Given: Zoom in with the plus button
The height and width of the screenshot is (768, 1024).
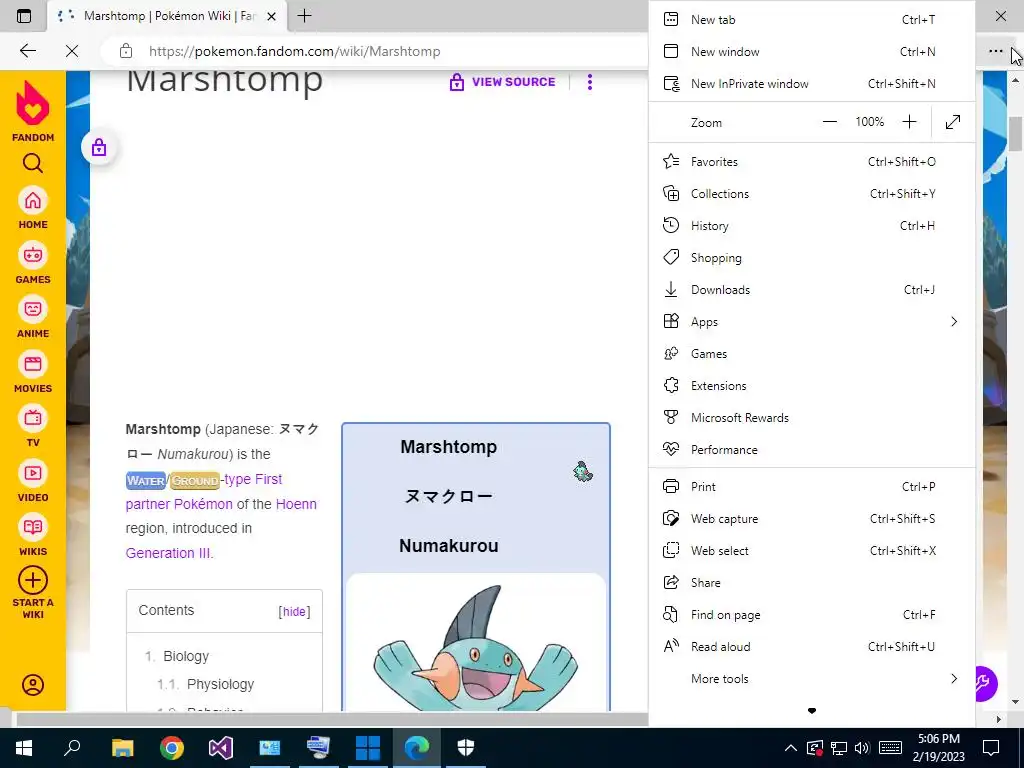Looking at the screenshot, I should click(x=909, y=122).
